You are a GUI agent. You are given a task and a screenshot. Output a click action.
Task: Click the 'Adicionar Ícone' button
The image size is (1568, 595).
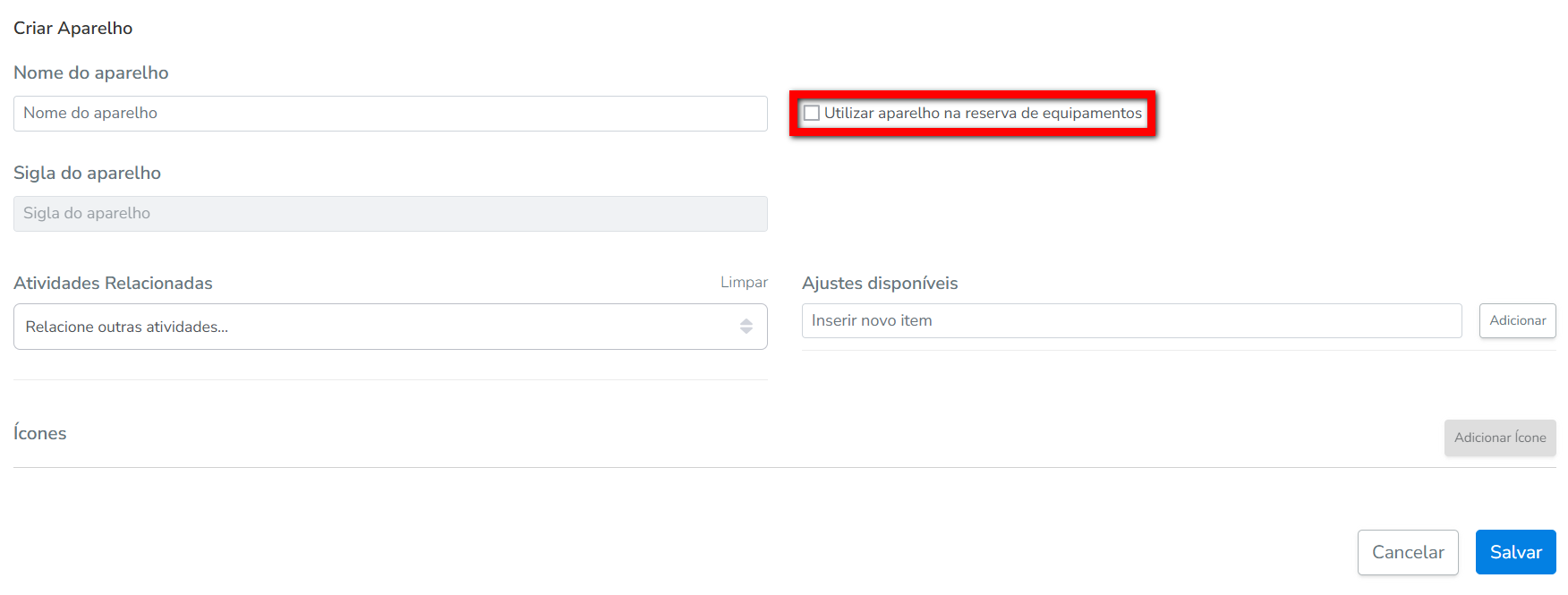1500,438
